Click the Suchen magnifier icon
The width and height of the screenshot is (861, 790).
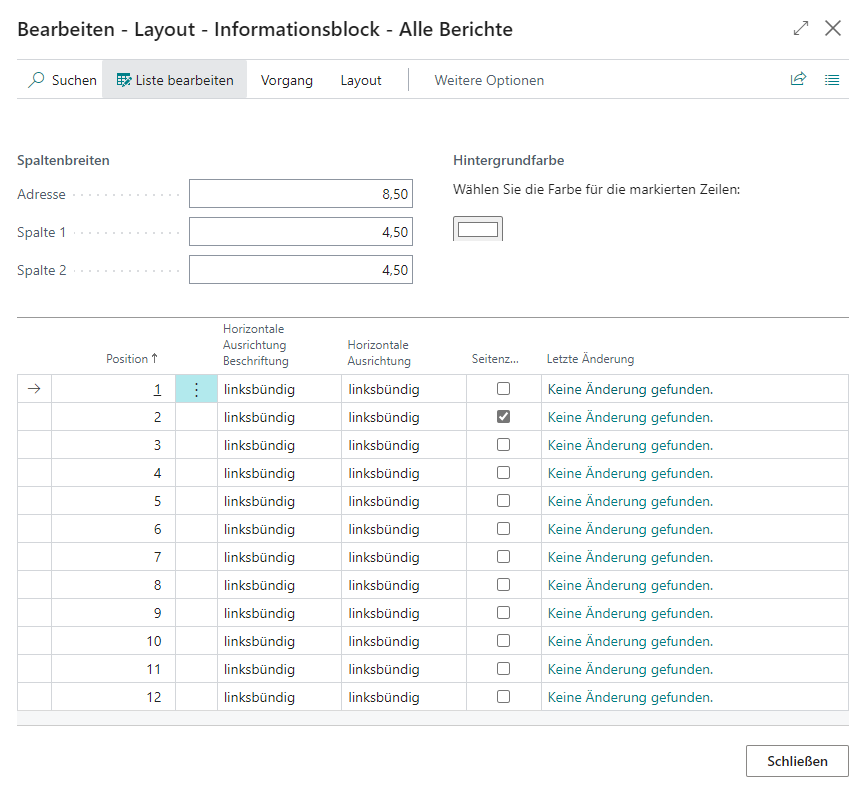pyautogui.click(x=37, y=80)
